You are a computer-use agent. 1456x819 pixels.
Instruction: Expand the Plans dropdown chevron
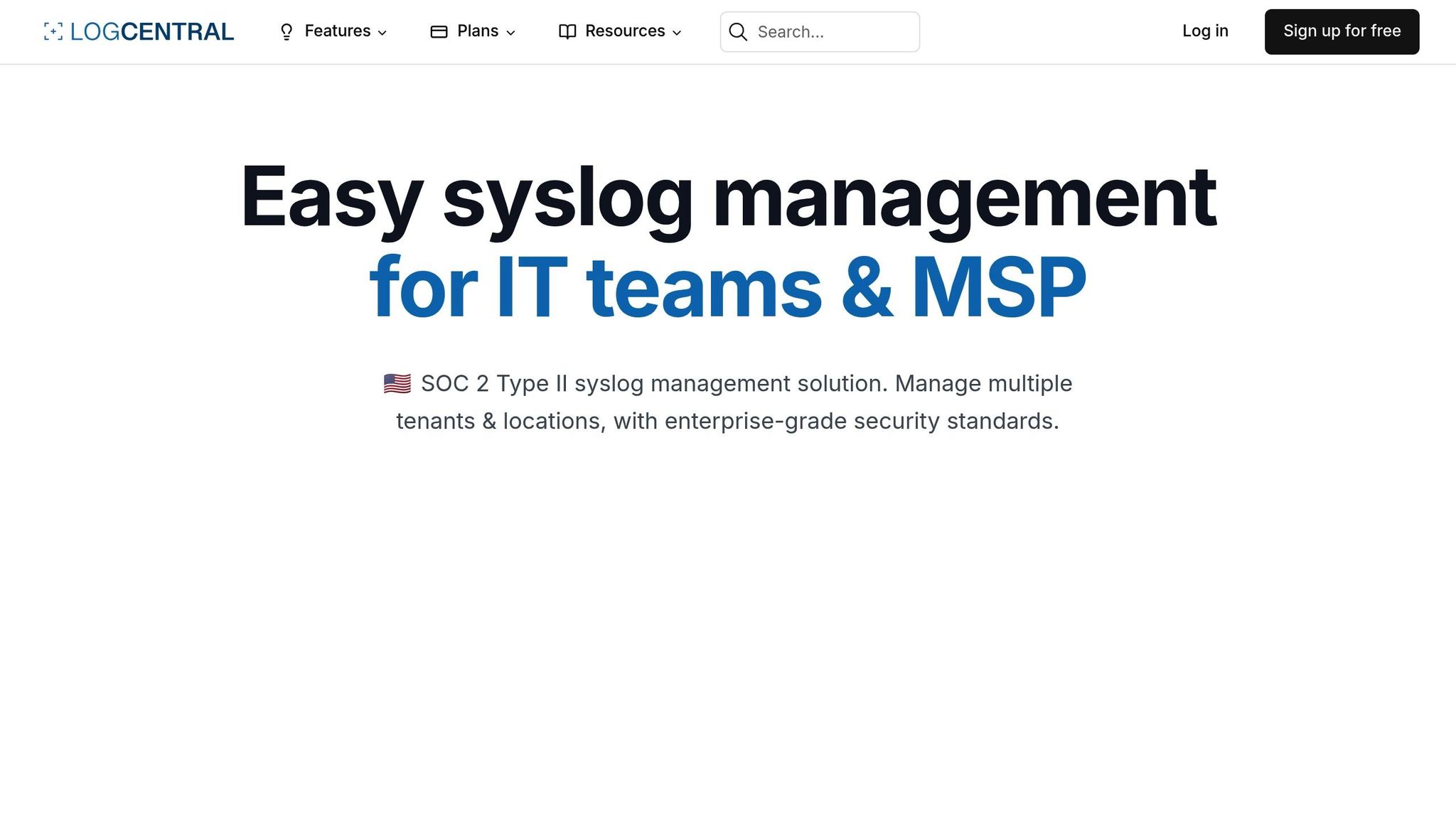[x=510, y=33]
